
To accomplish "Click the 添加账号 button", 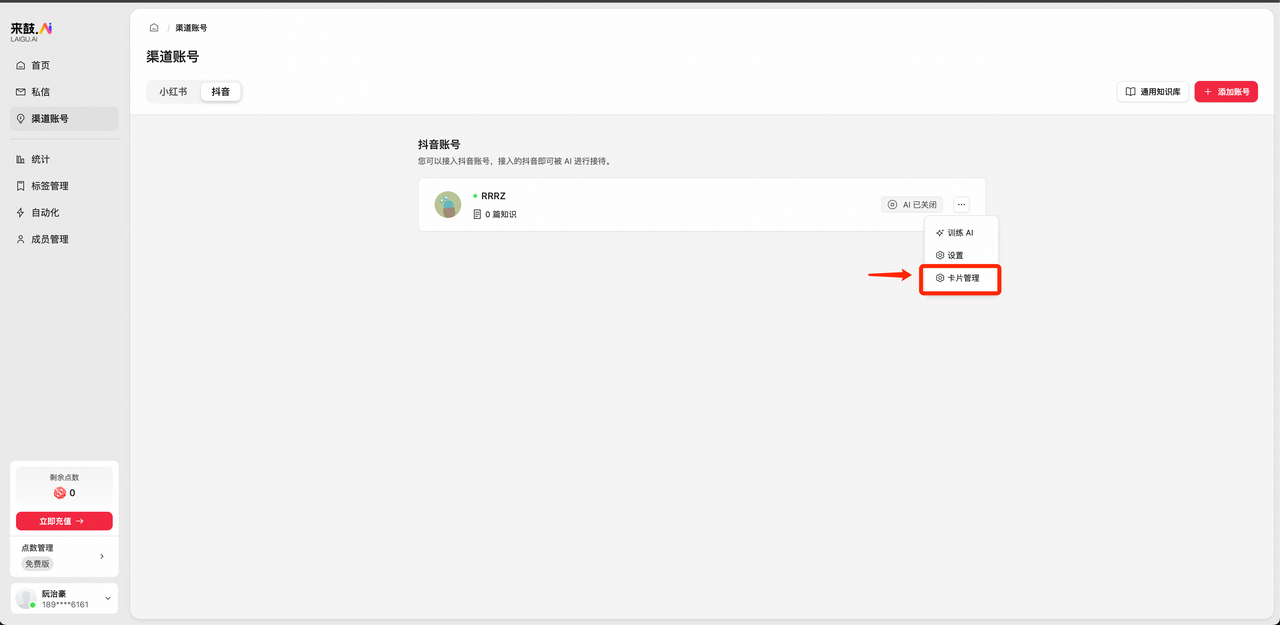I will click(x=1226, y=91).
